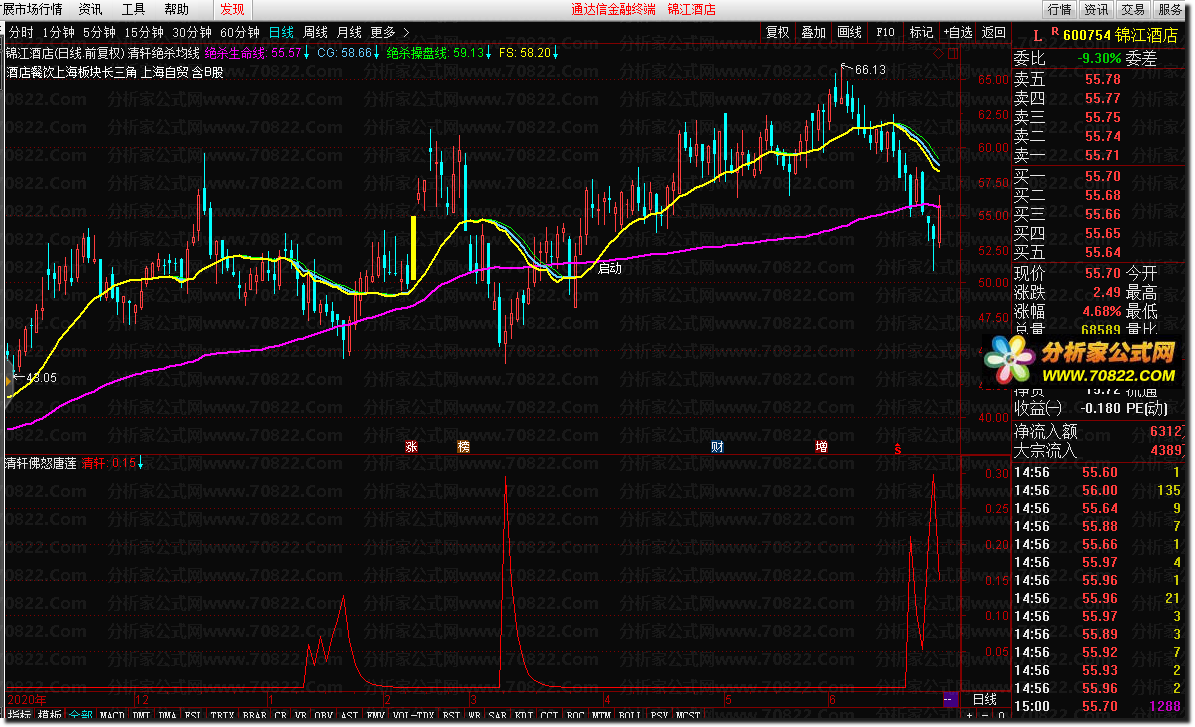Click the 清轩佛怒唐莲 indicator title
Image resolution: width=1195 pixels, height=727 pixels.
40,463
